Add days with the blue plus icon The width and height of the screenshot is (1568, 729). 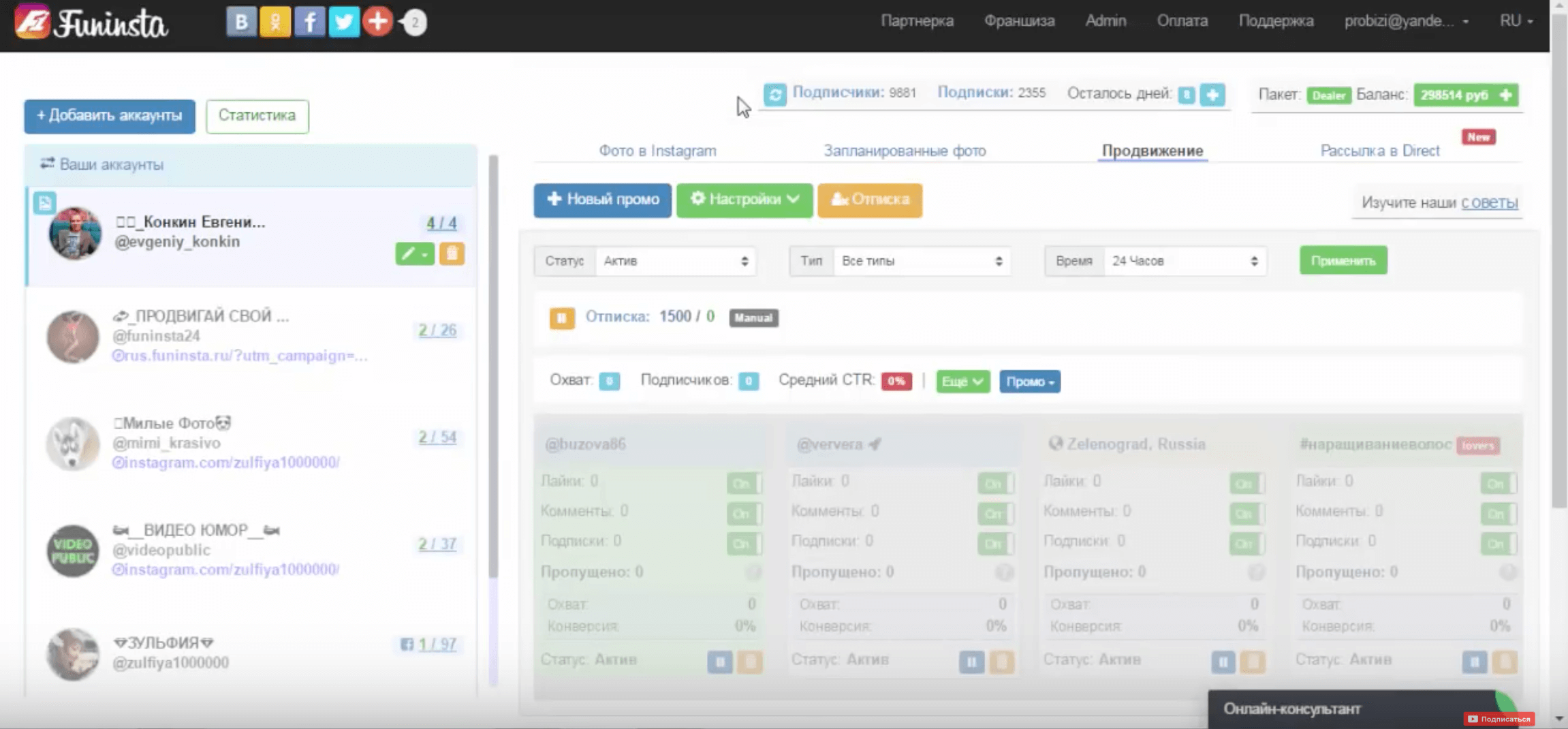1212,95
